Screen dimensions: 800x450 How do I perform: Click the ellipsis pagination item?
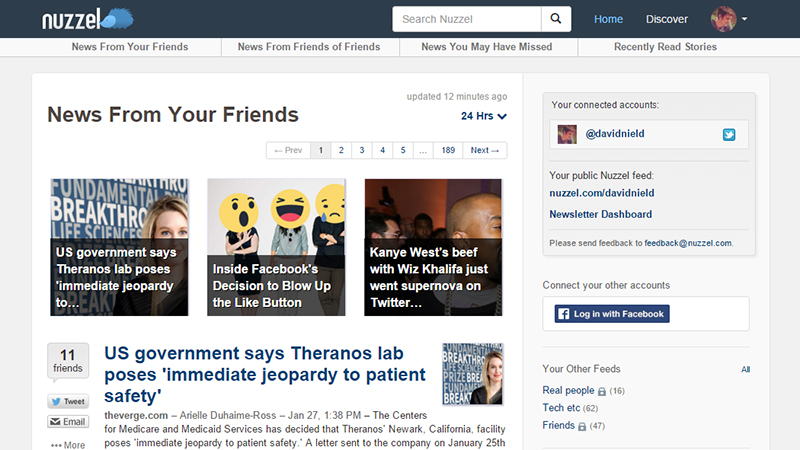click(x=423, y=151)
